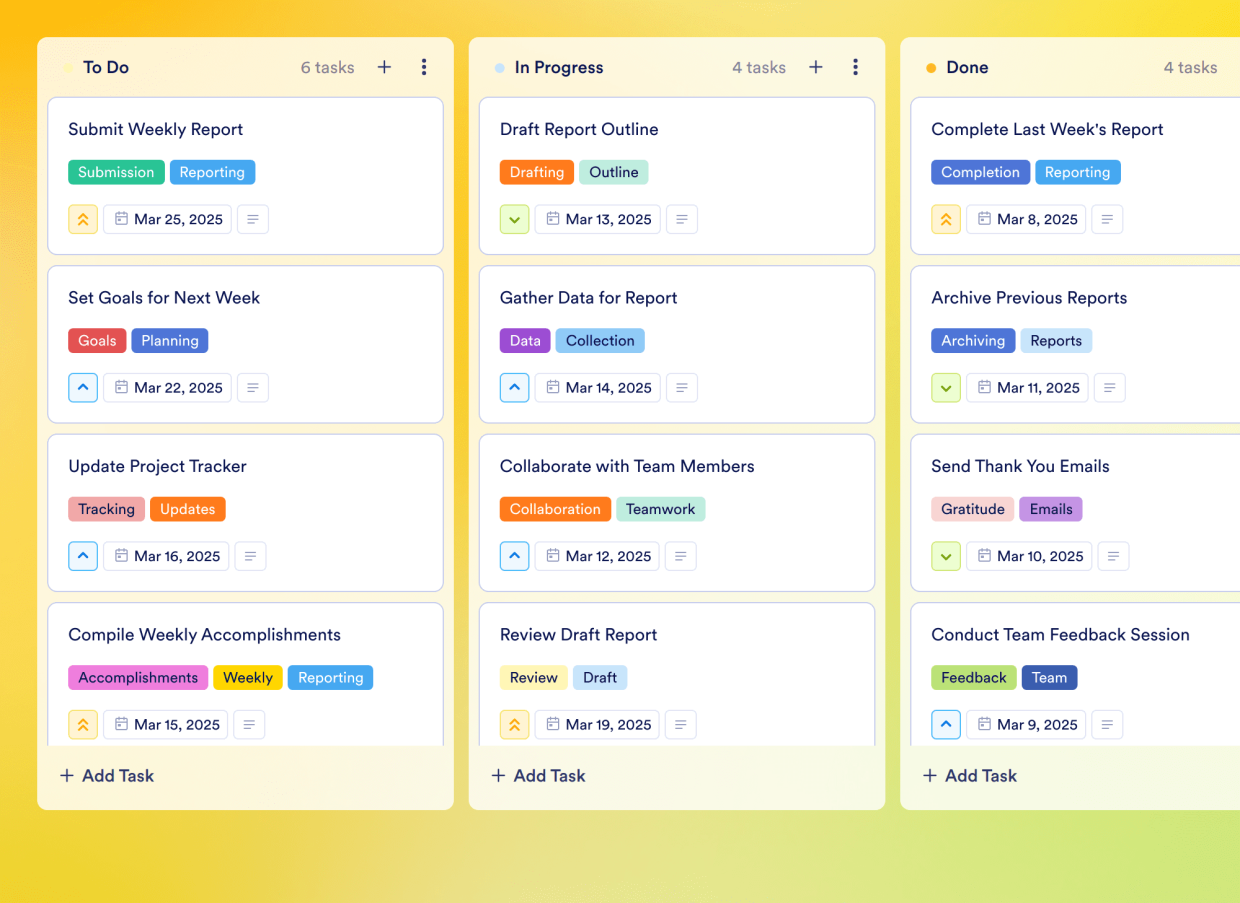The width and height of the screenshot is (1240, 903).
Task: Open the Mar 25, 2025 date picker
Action: [167, 219]
